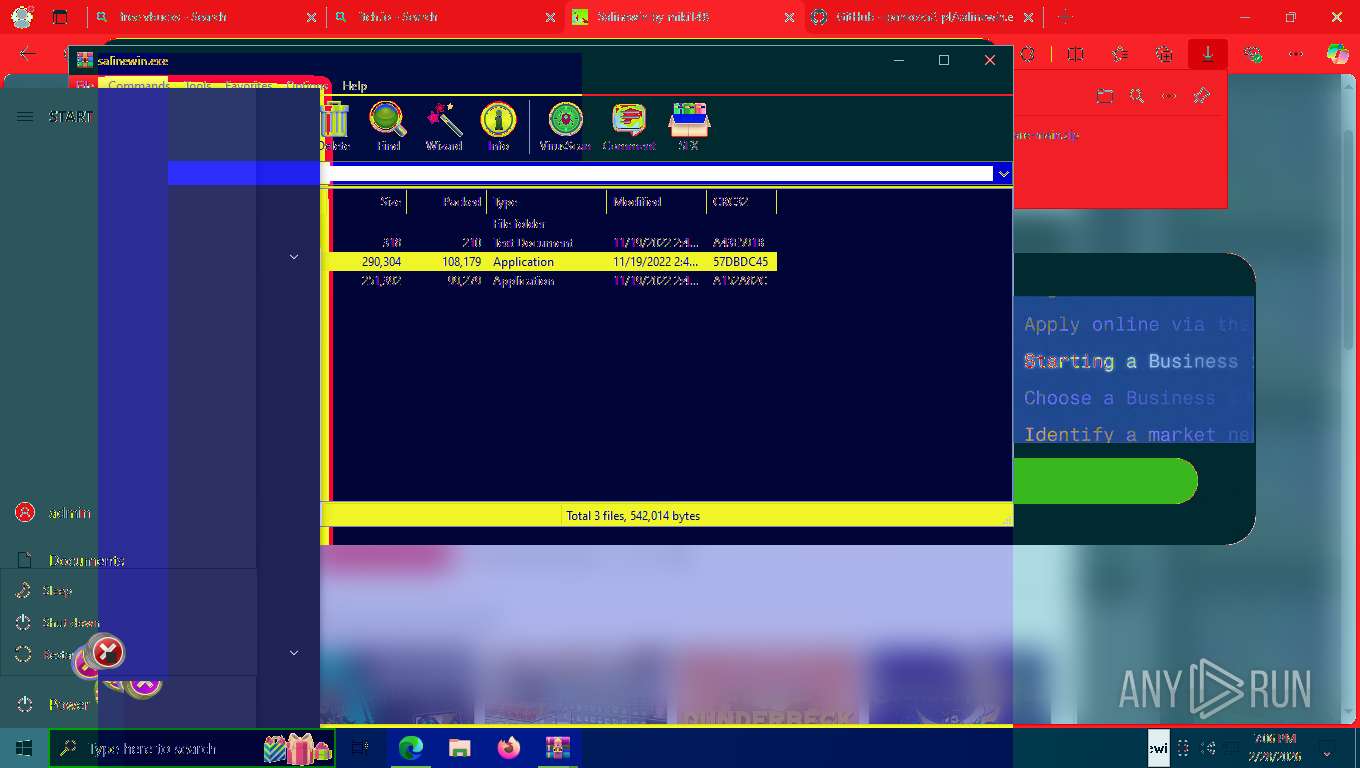Open downloads folder in Downloads panel

coord(1105,96)
